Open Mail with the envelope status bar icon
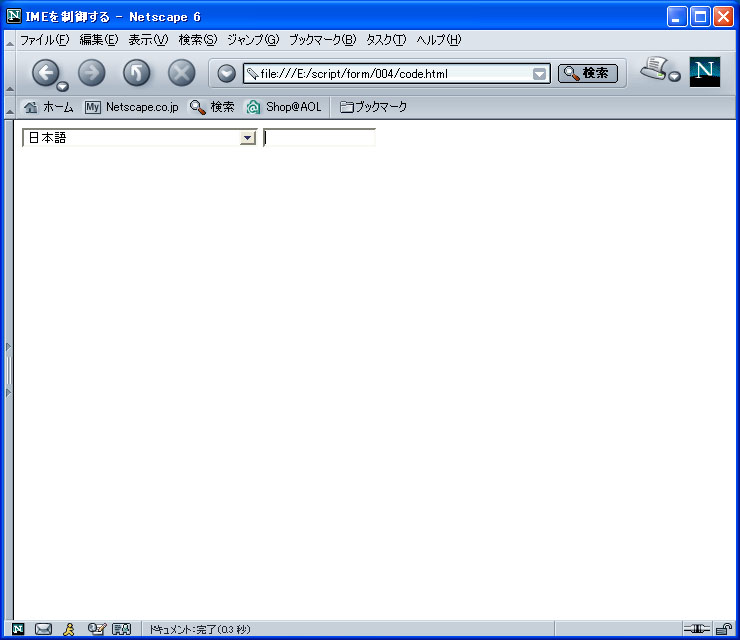 (43, 629)
